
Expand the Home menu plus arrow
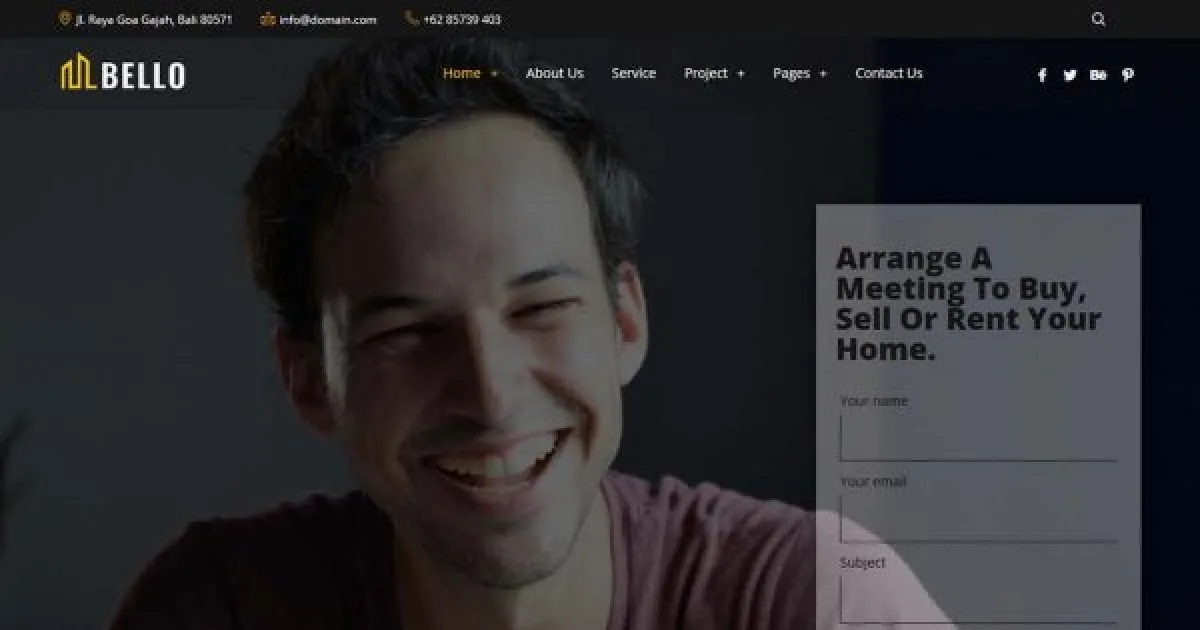[x=494, y=74]
